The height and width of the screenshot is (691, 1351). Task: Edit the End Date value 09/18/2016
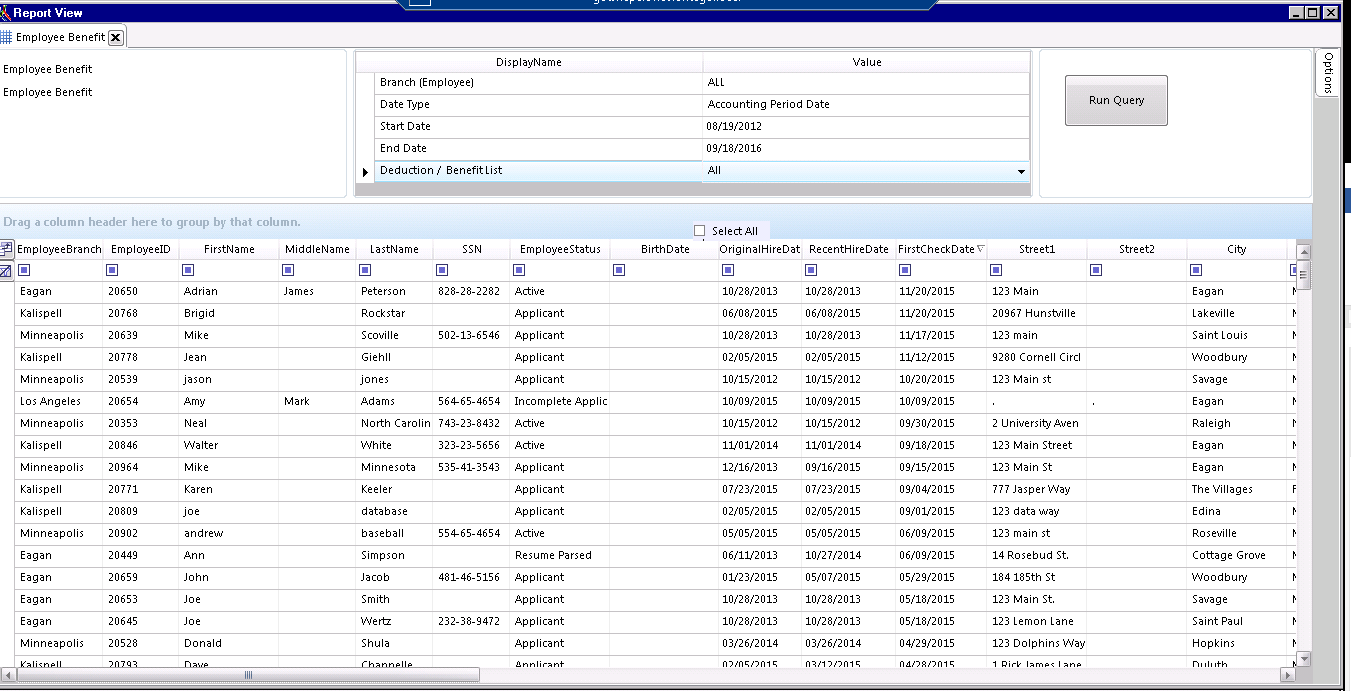pyautogui.click(x=866, y=148)
